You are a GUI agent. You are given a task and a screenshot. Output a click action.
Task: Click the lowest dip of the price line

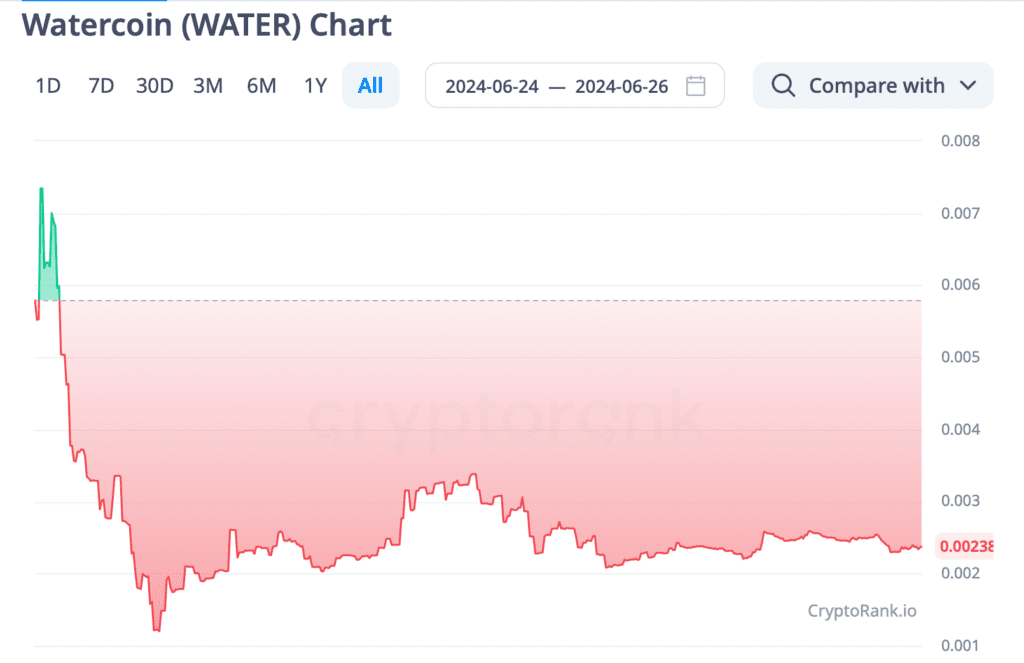[x=156, y=629]
